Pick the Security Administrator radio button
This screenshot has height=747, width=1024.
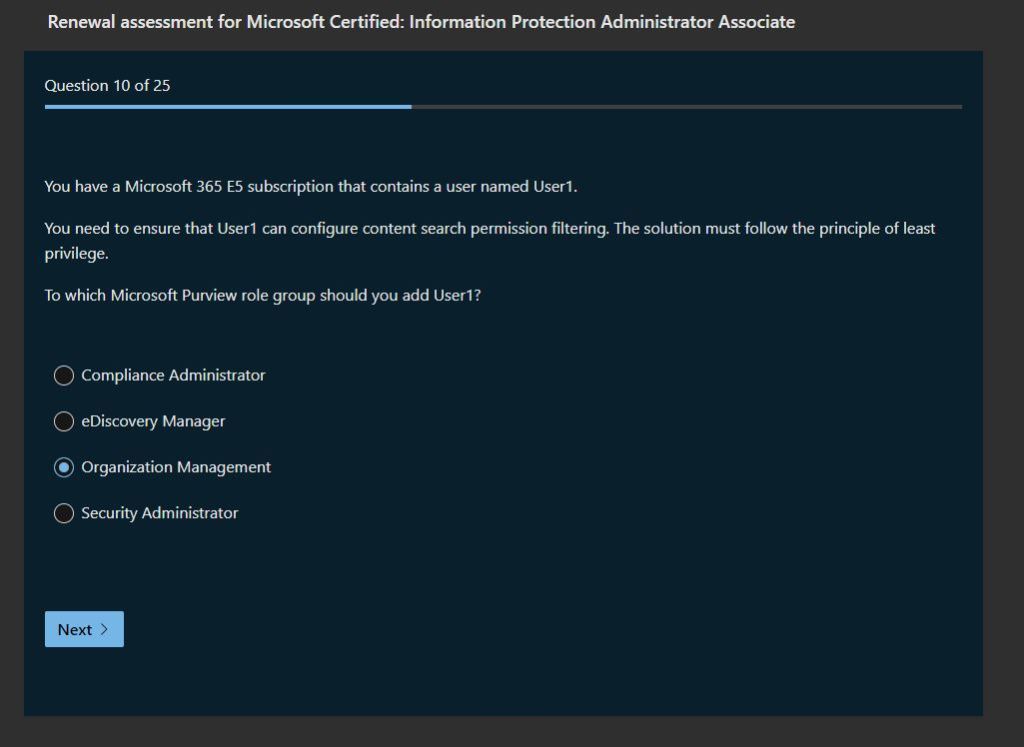pyautogui.click(x=64, y=514)
